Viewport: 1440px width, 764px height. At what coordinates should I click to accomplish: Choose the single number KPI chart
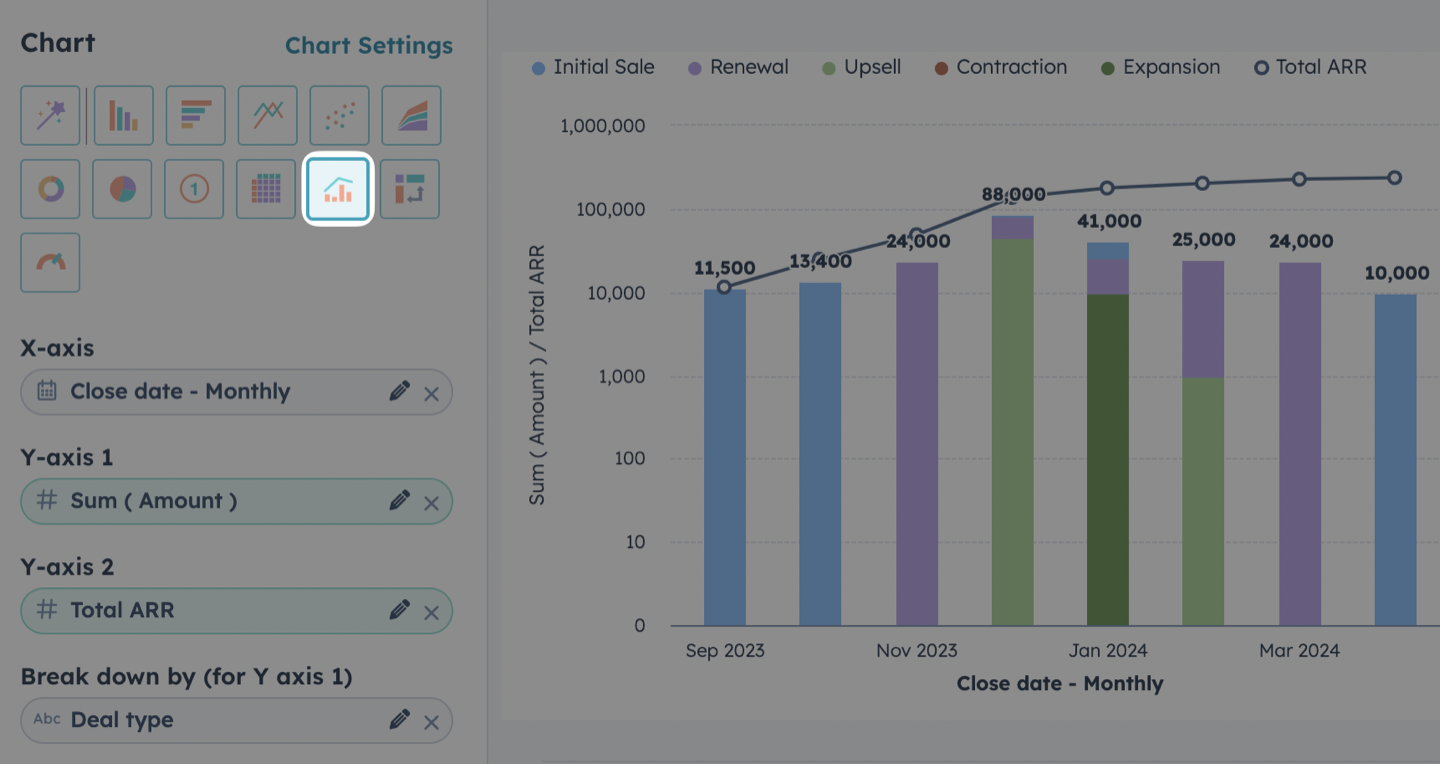coord(194,188)
